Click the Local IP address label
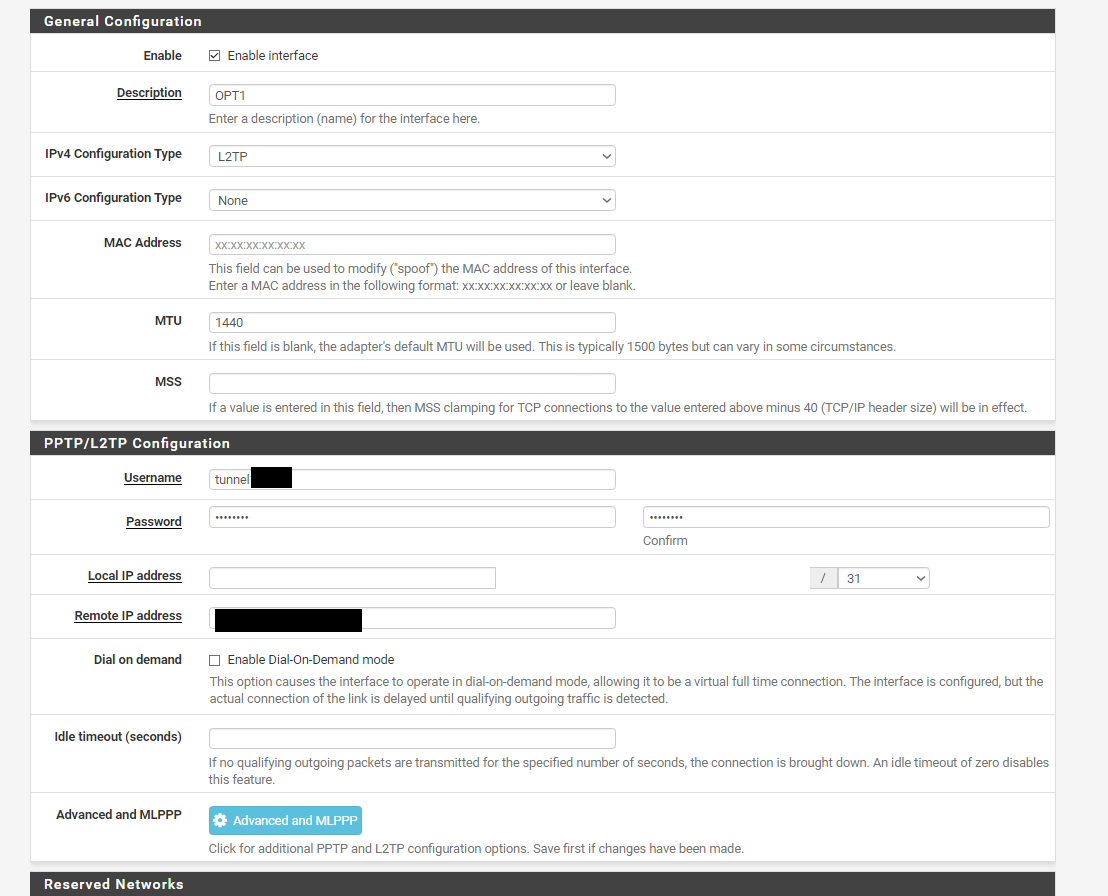The image size is (1108, 896). [x=134, y=576]
